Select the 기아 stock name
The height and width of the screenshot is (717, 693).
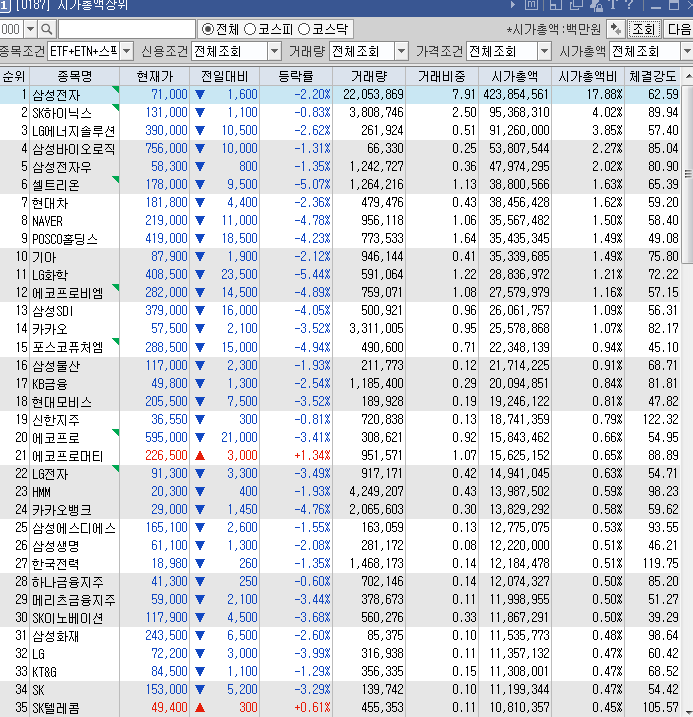[x=44, y=257]
